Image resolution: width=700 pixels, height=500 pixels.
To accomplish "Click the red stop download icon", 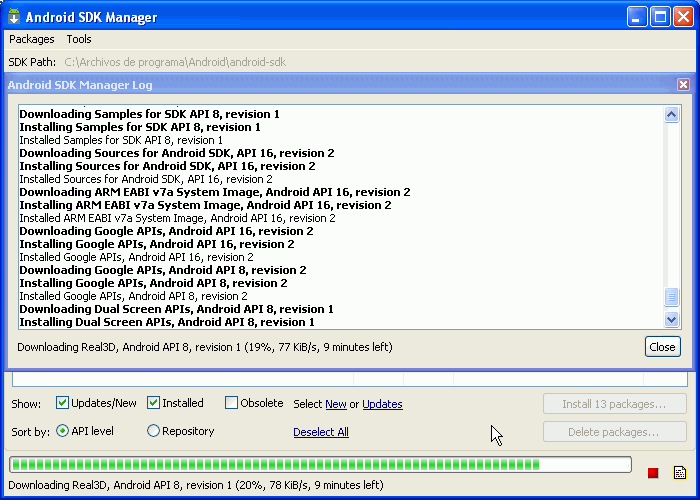I will coord(653,472).
